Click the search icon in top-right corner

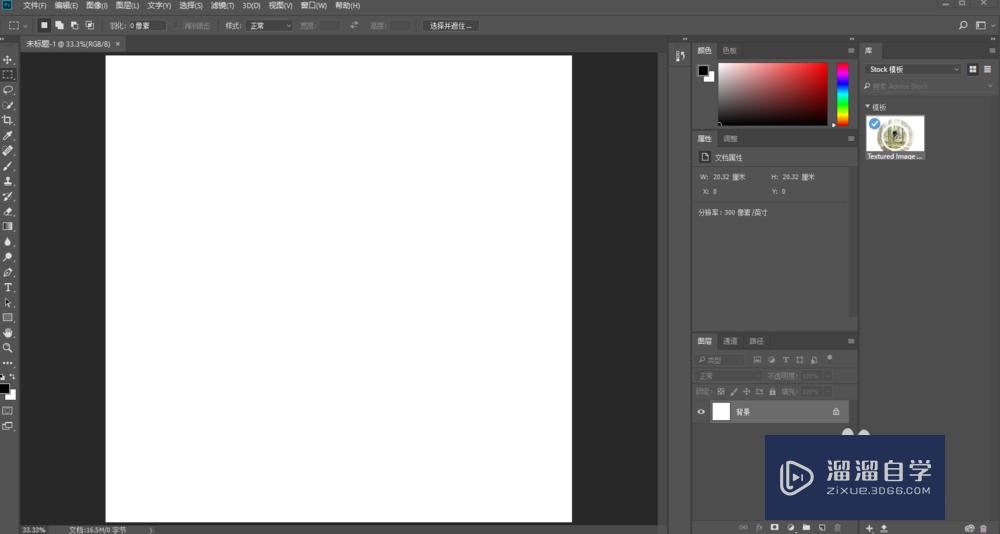963,26
